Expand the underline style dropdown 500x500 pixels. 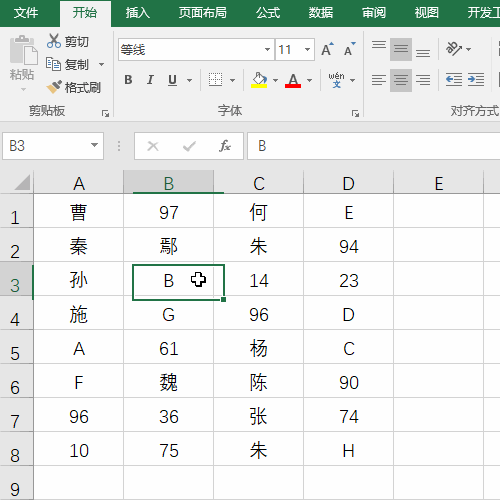click(189, 80)
